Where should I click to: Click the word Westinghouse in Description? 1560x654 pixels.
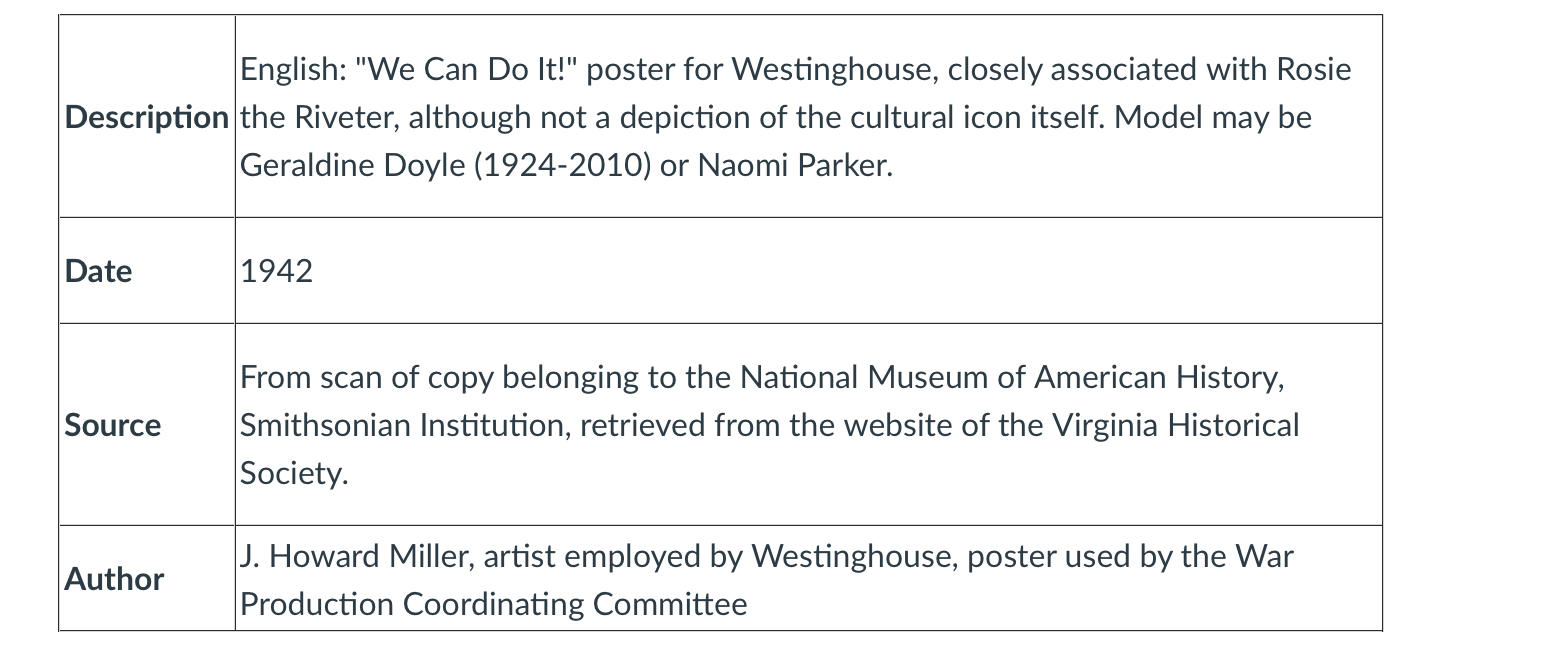pos(835,69)
